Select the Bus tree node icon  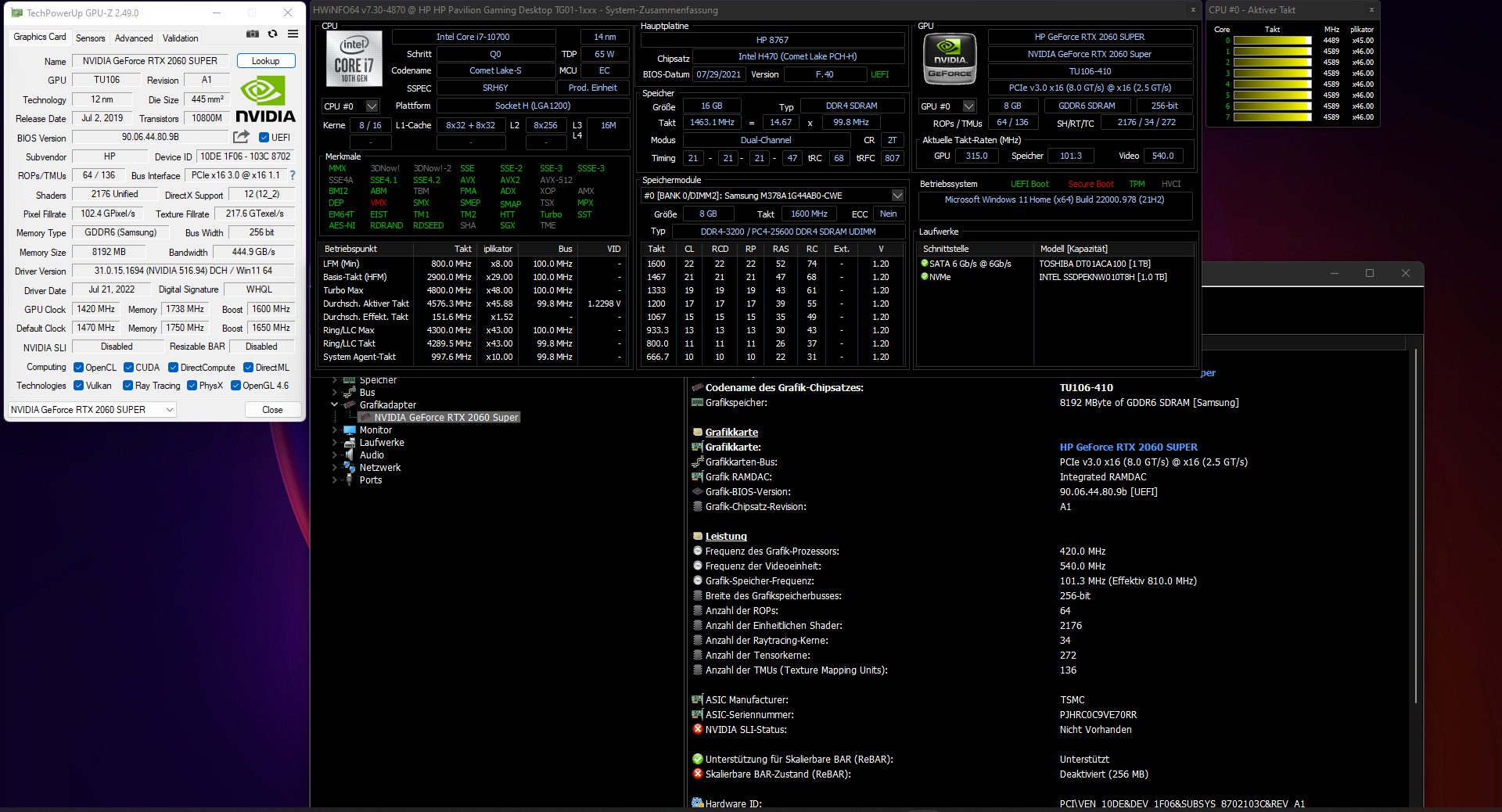point(350,392)
